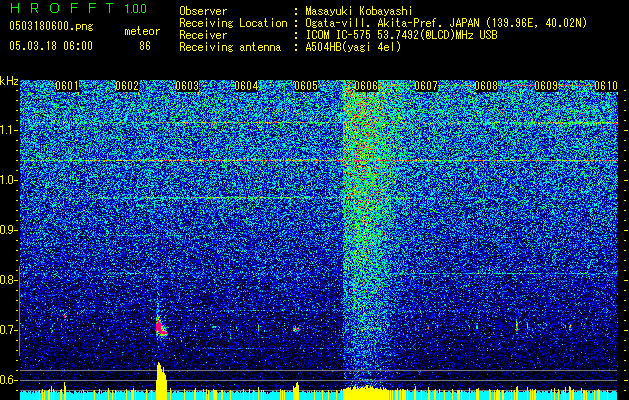Click the A504HB(yagi 4el) antenna text
Viewport: 629px width, 400px height.
point(353,47)
